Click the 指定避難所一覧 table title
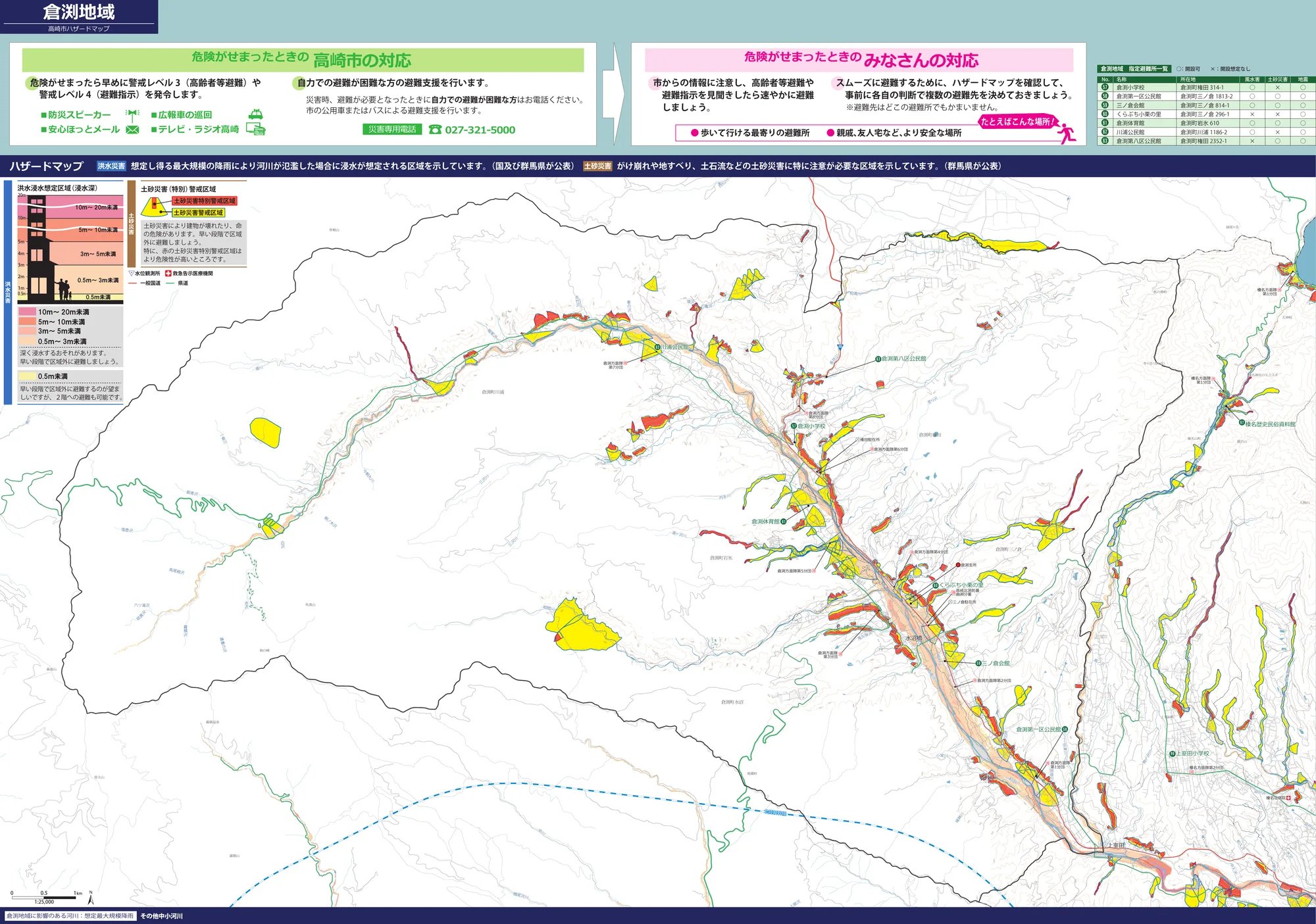The height and width of the screenshot is (924, 1316). 1134,69
